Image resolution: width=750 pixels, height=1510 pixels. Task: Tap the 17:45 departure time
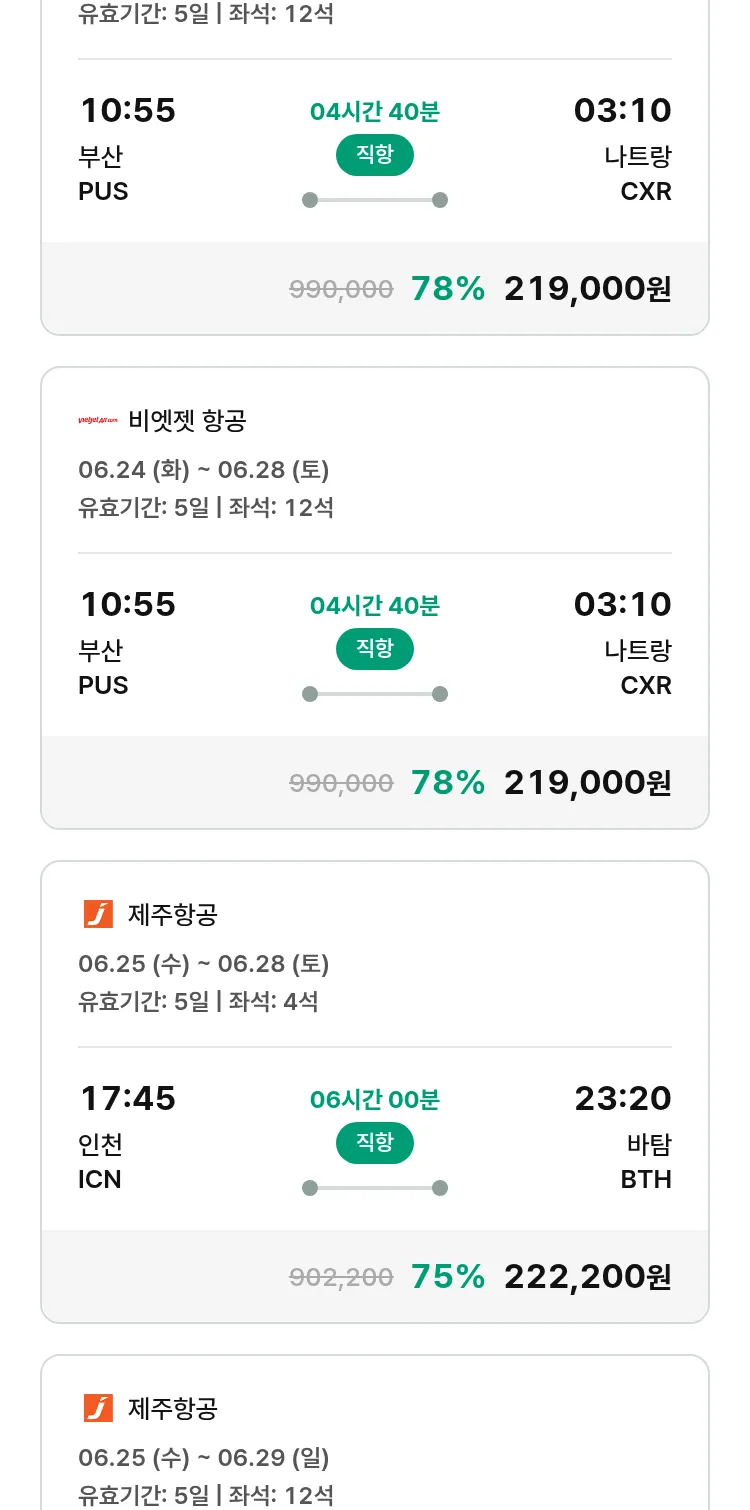[128, 1099]
